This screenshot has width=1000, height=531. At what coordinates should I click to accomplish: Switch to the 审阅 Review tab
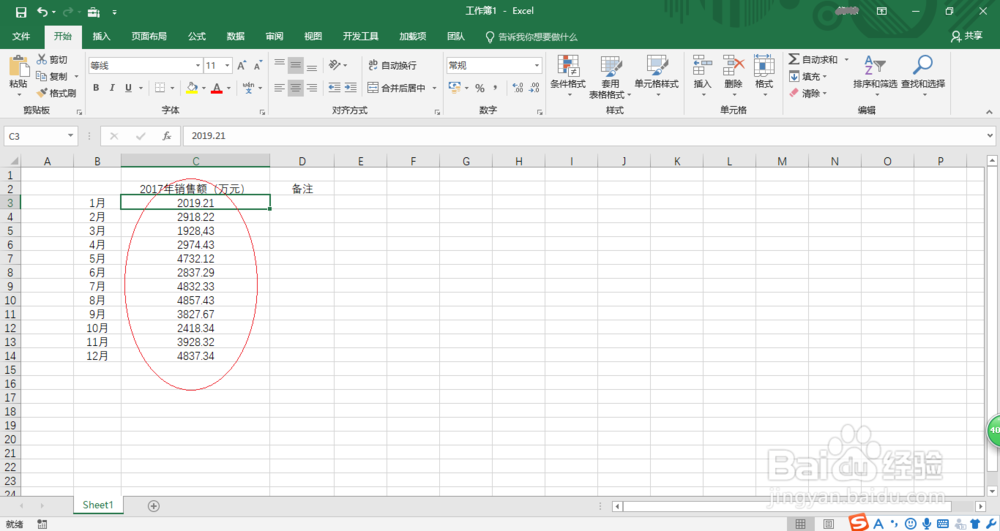(x=275, y=36)
